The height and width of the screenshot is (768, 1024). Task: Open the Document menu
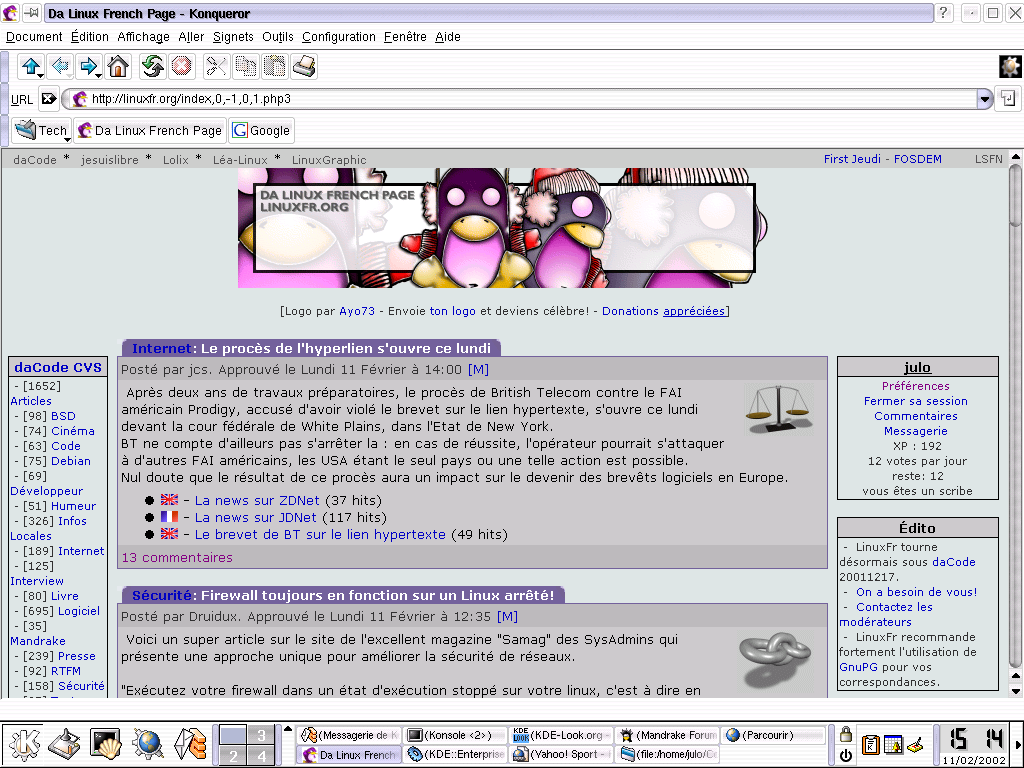click(34, 37)
